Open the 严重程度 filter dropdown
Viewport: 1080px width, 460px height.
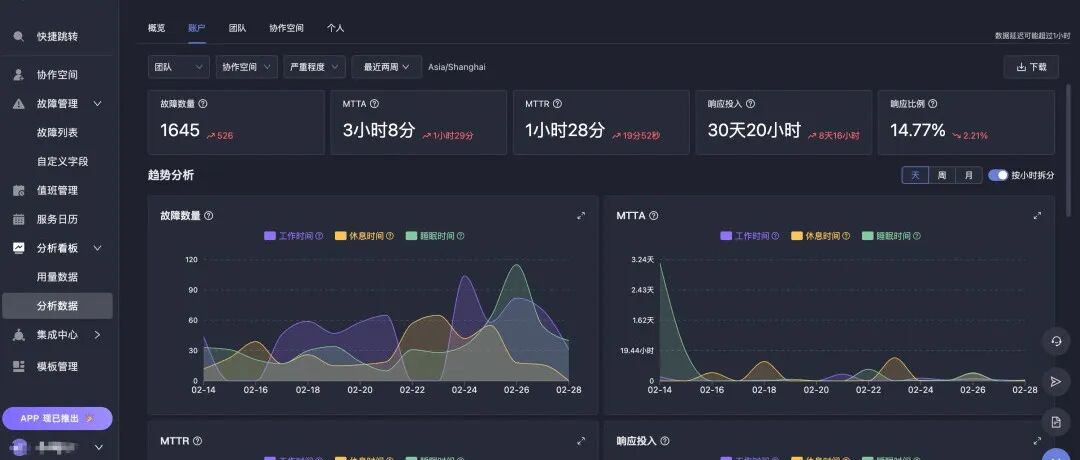[315, 67]
